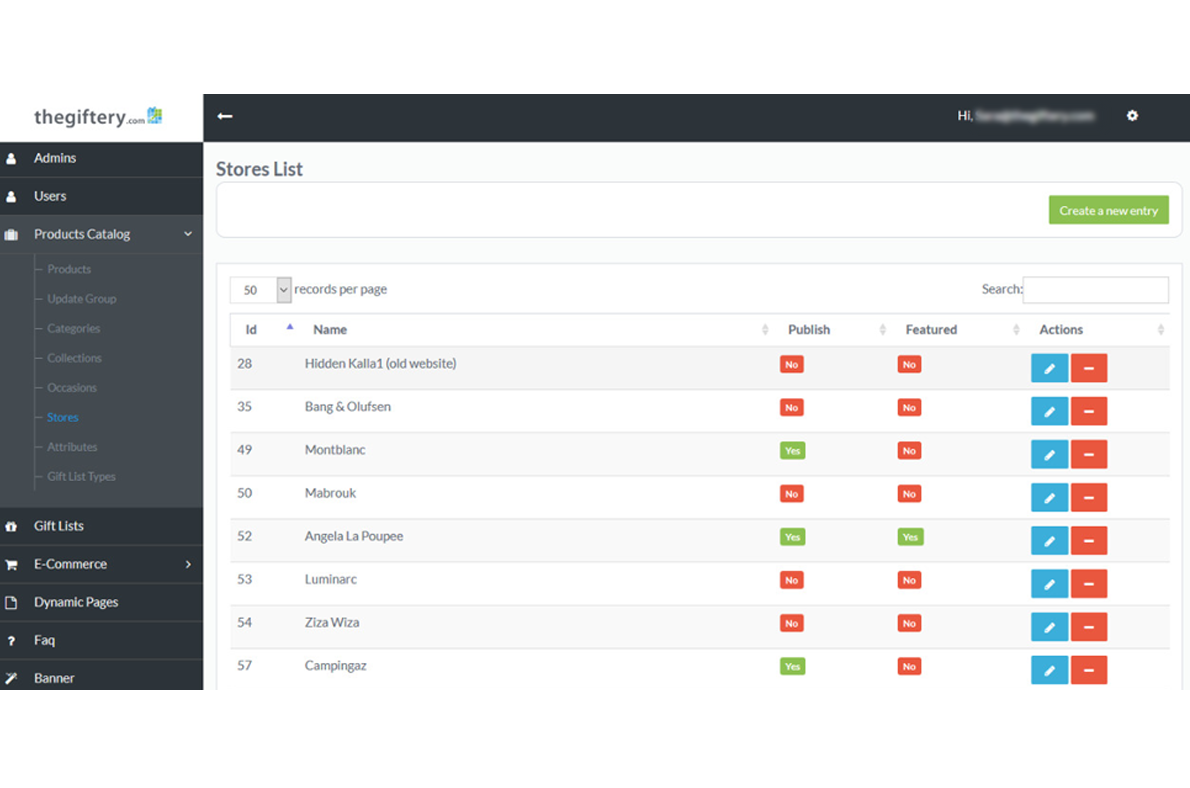Delete the Bang & Olufsen store

pos(1089,411)
